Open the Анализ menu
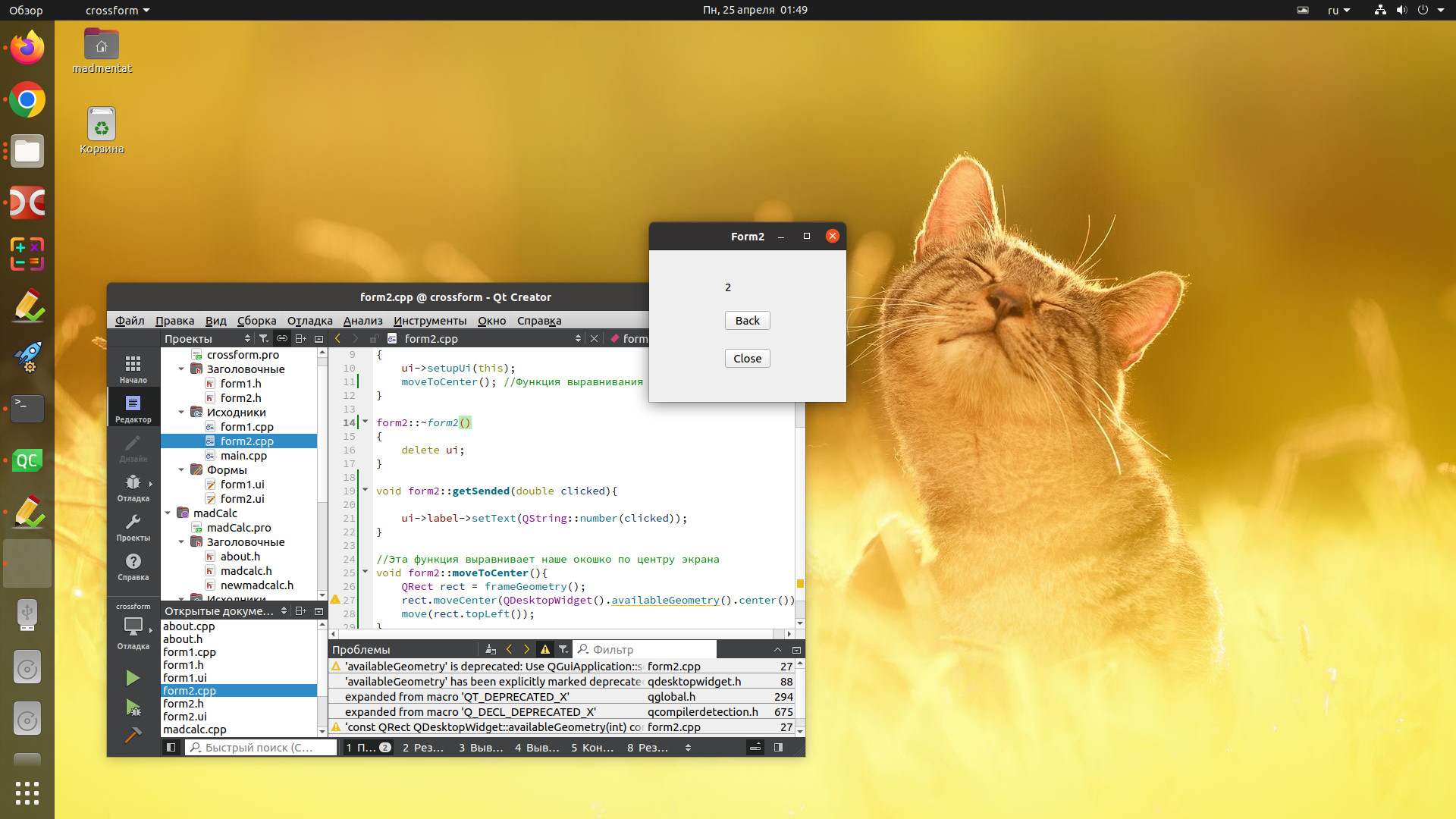Image resolution: width=1456 pixels, height=819 pixels. click(362, 321)
